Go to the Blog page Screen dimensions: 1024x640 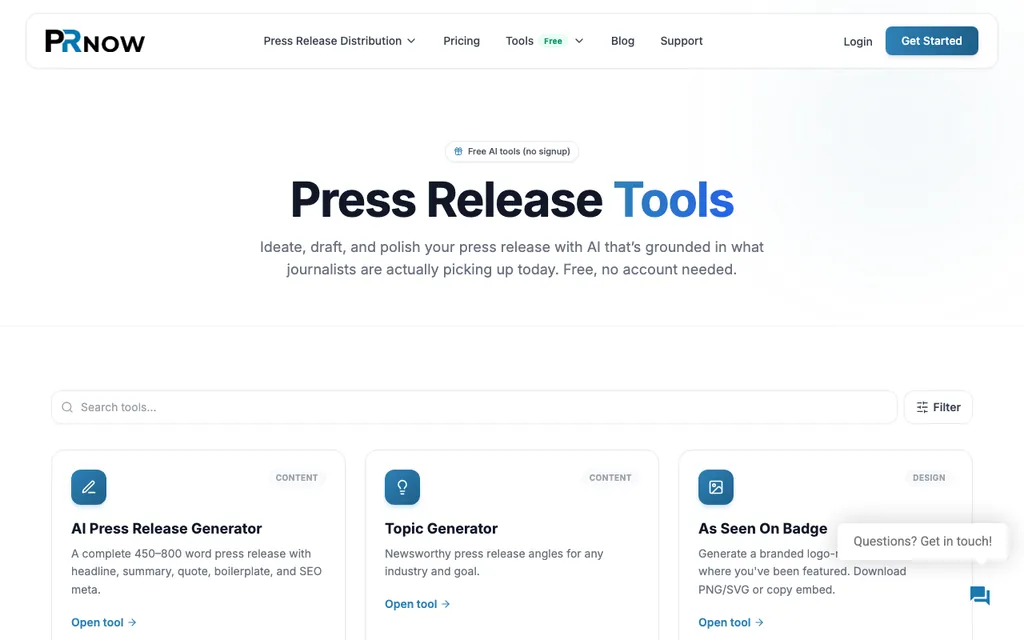[622, 41]
